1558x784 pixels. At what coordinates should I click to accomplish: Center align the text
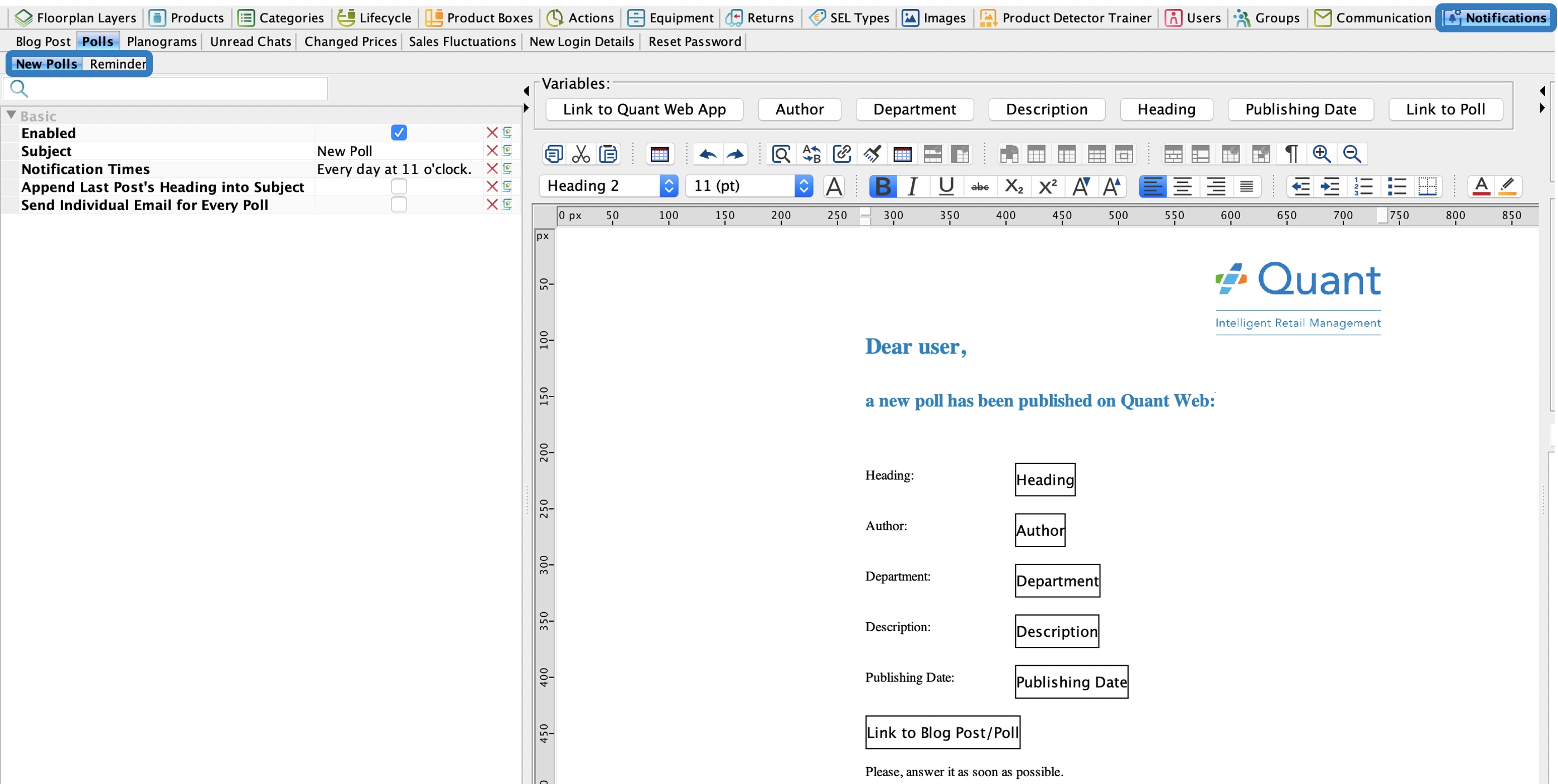point(1182,186)
